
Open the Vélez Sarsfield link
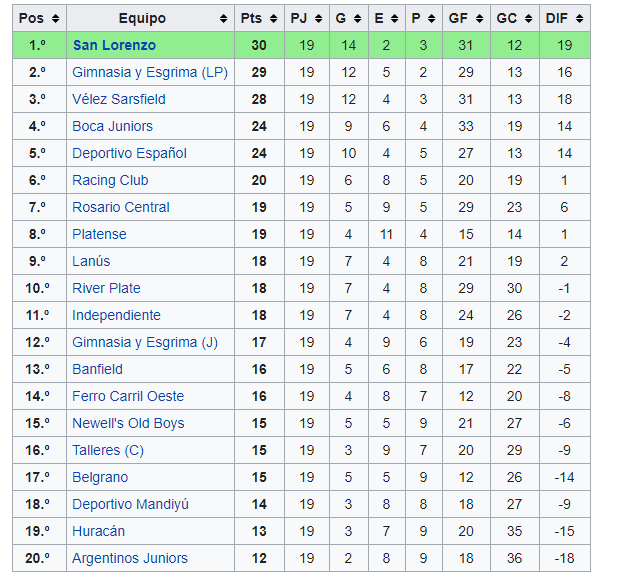119,99
